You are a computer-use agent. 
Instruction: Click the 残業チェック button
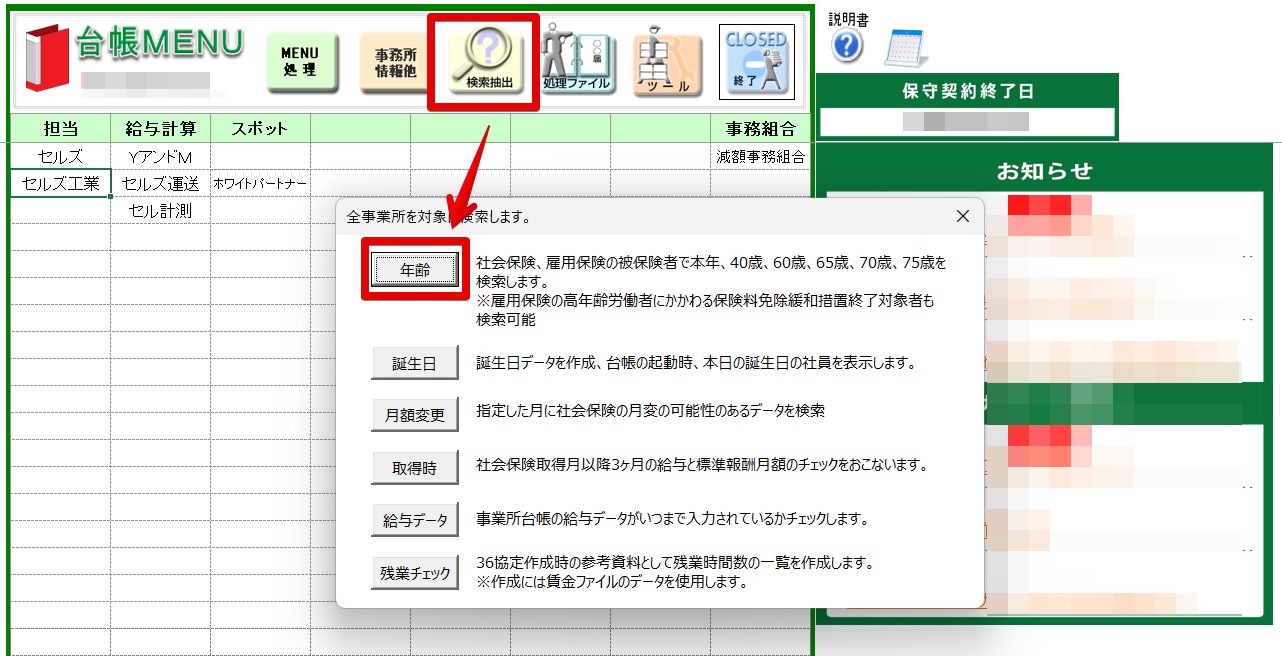point(415,573)
